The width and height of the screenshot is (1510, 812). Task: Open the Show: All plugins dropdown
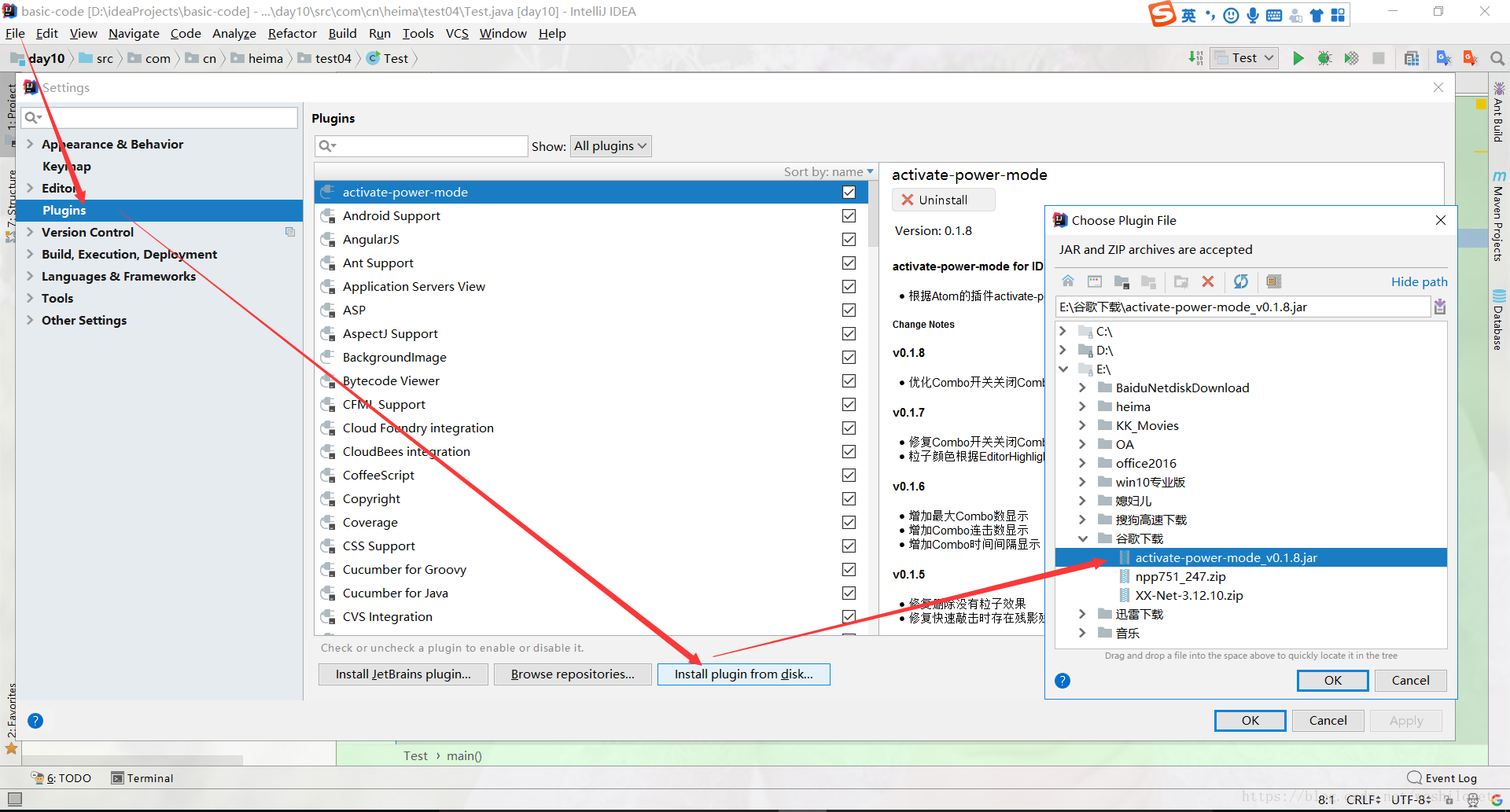610,145
